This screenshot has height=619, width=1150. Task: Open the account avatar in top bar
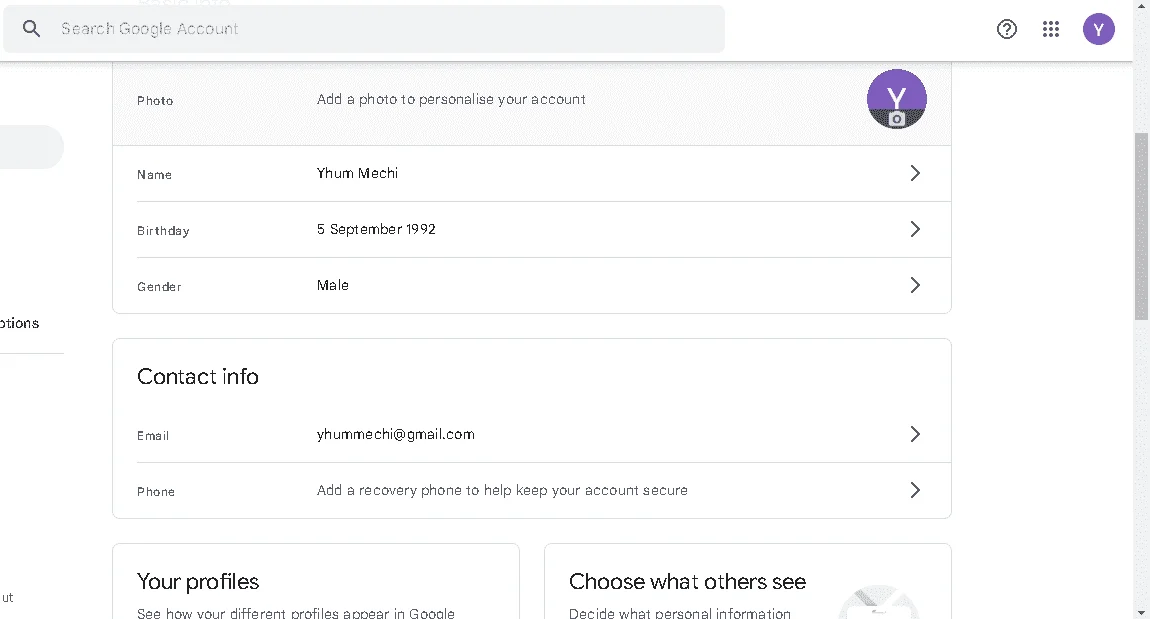1098,29
